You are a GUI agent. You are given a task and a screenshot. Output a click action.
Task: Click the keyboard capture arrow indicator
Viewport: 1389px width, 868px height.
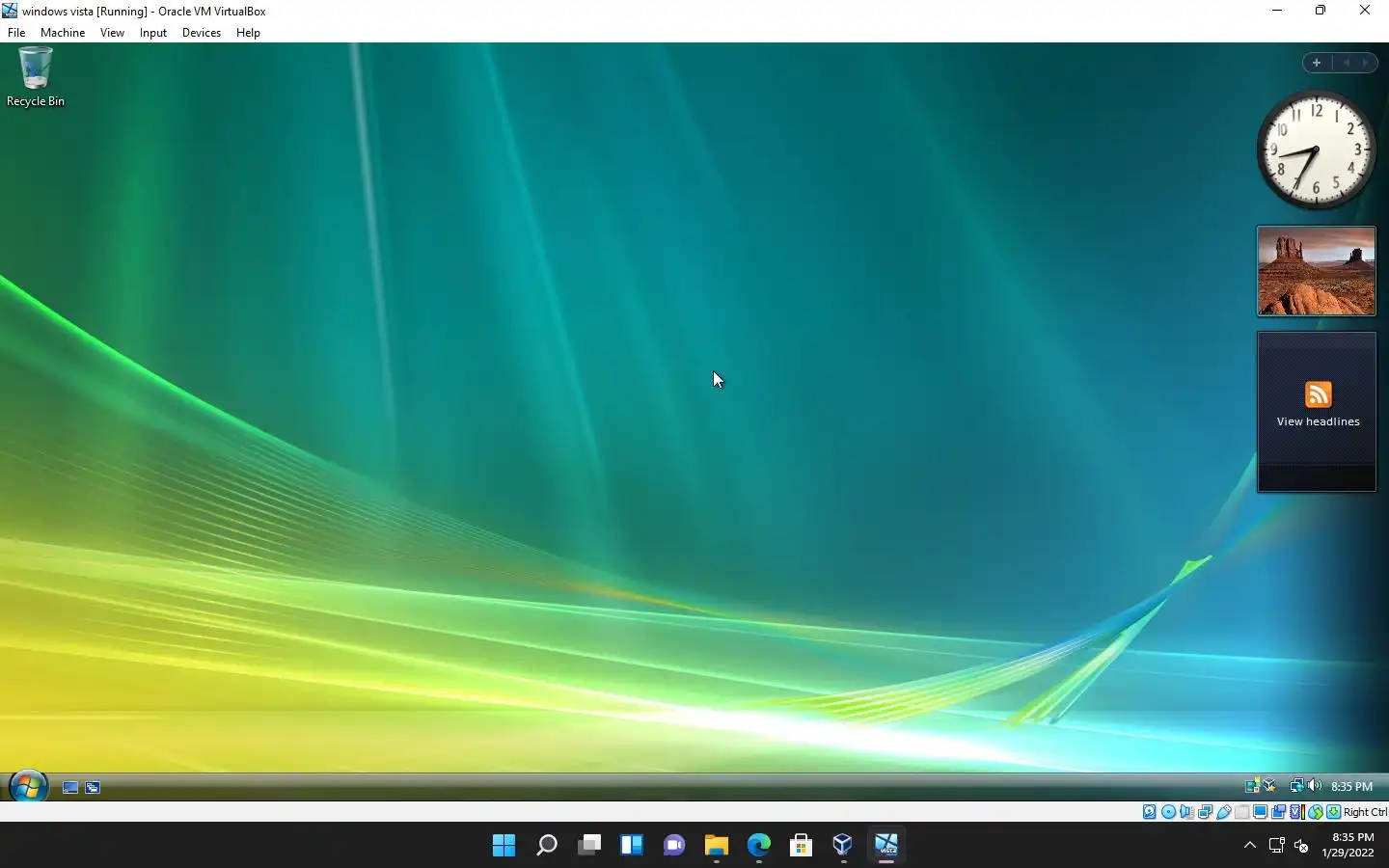(1334, 812)
